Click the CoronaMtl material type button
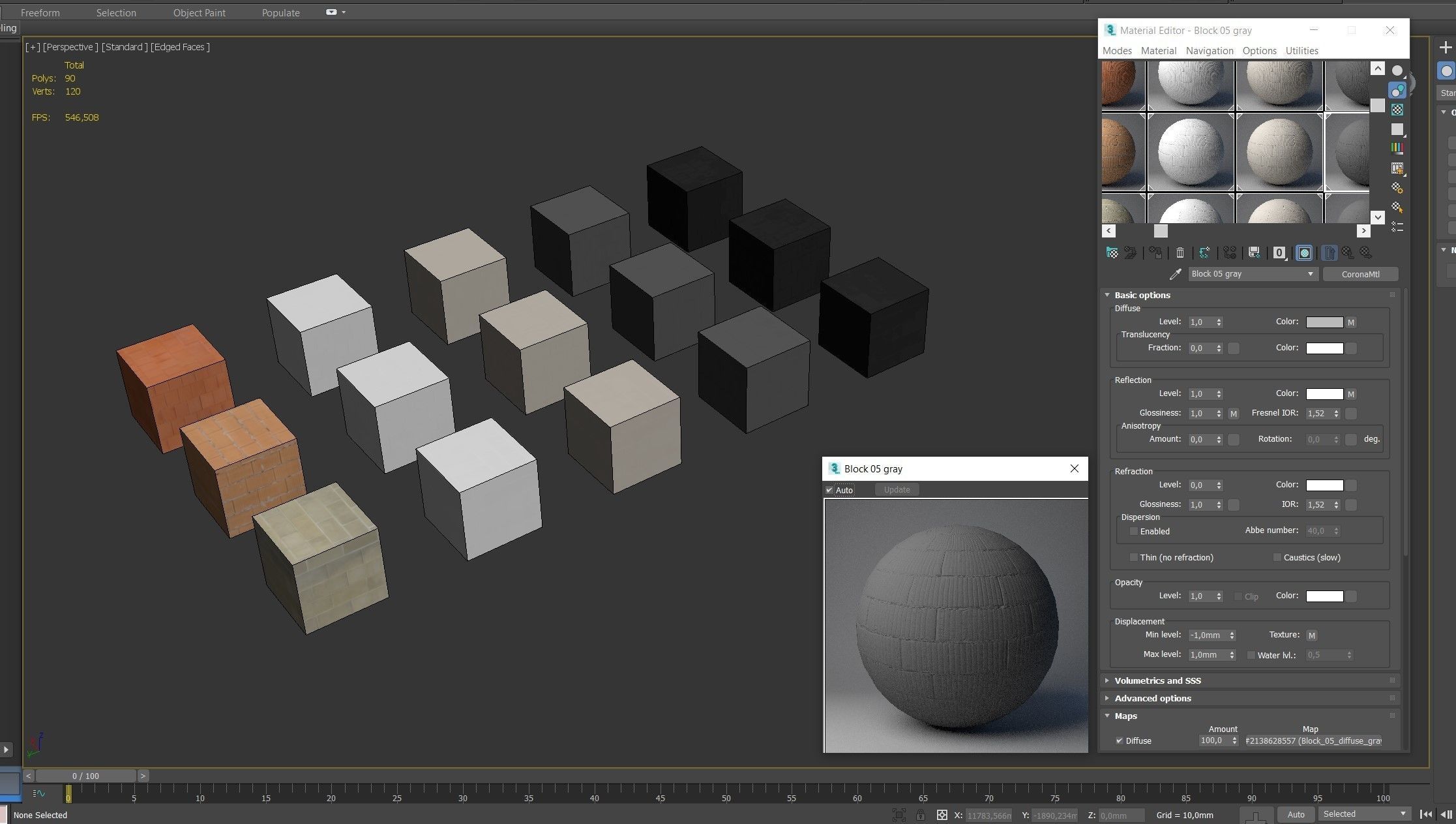This screenshot has height=824, width=1456. click(1360, 274)
